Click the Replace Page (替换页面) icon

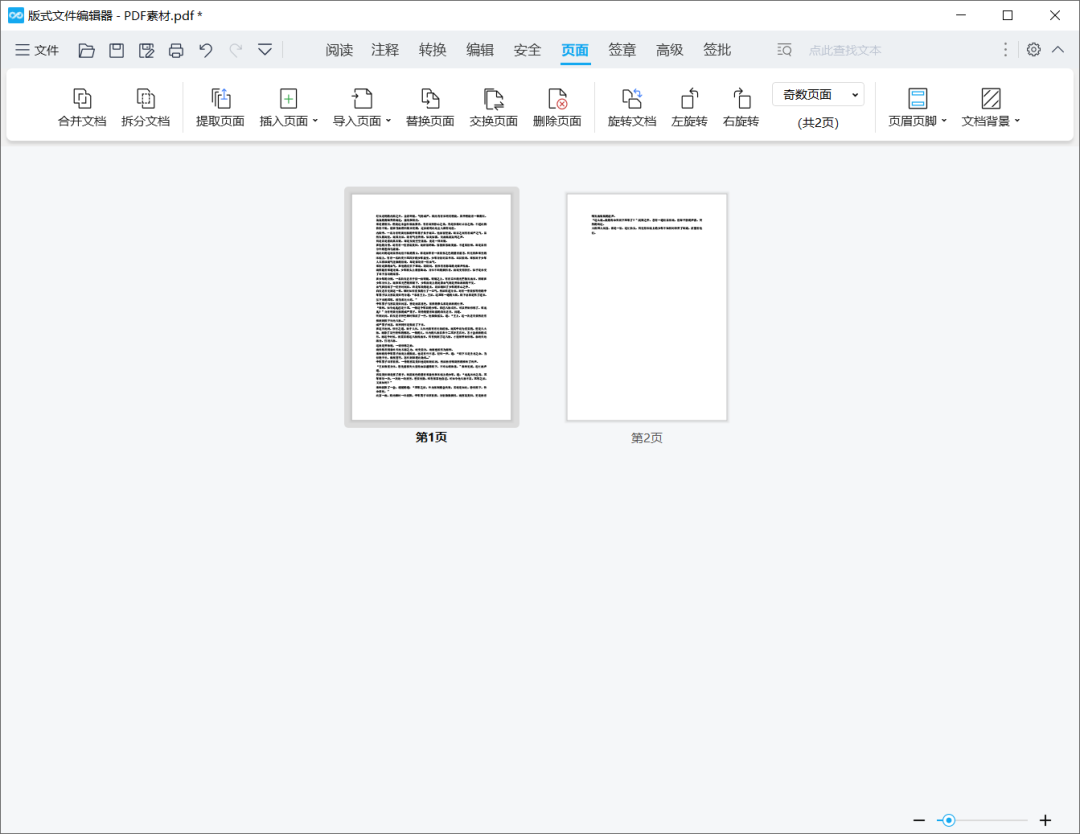click(x=430, y=99)
